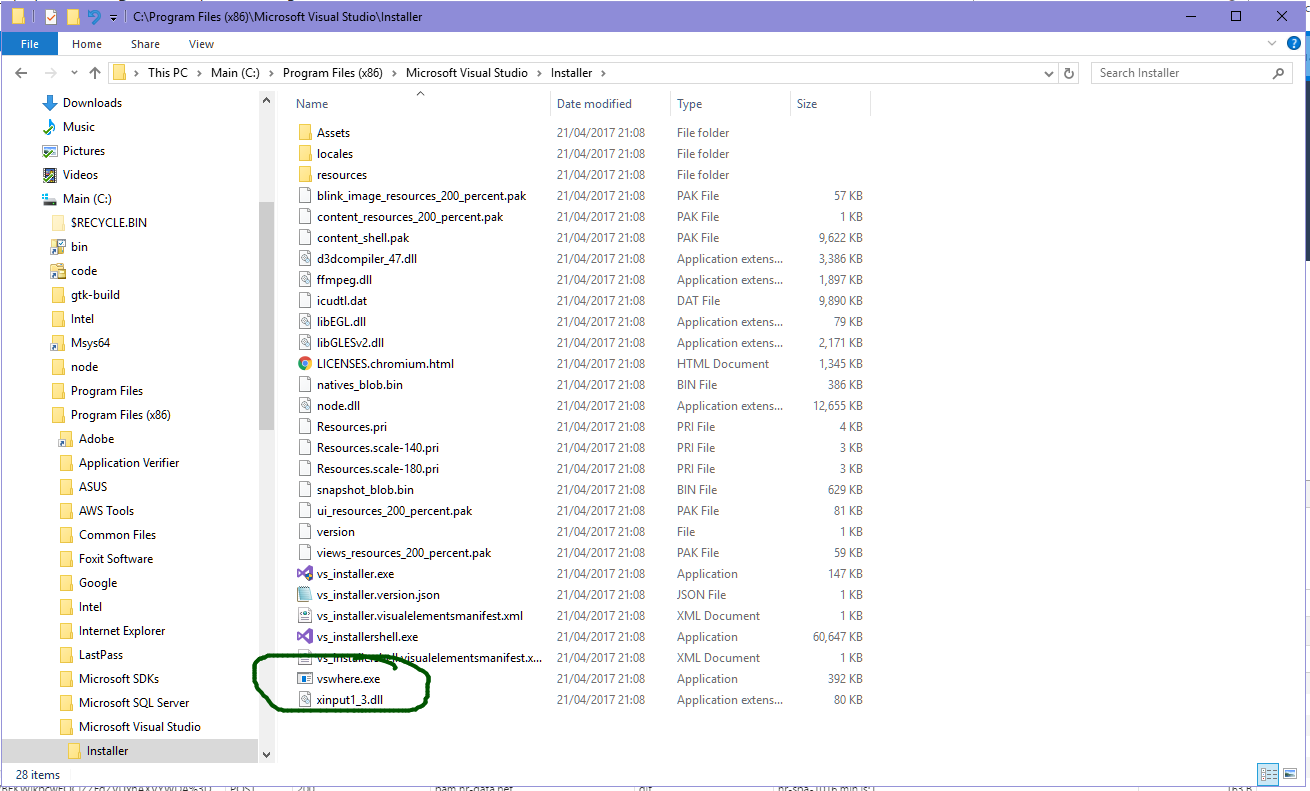The height and width of the screenshot is (791, 1310).
Task: Click 'This PC' breadcrumb in address bar
Action: [x=167, y=73]
